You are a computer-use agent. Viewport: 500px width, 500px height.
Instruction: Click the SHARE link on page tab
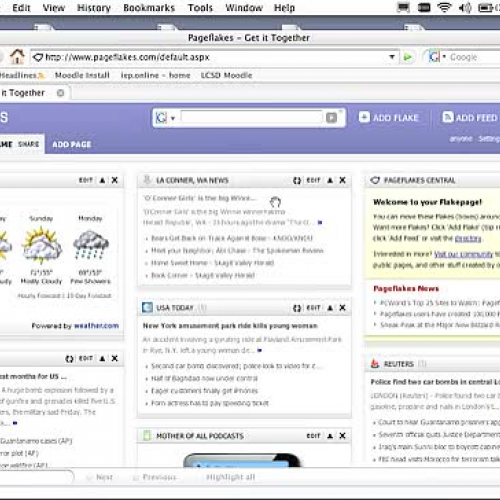tap(28, 144)
